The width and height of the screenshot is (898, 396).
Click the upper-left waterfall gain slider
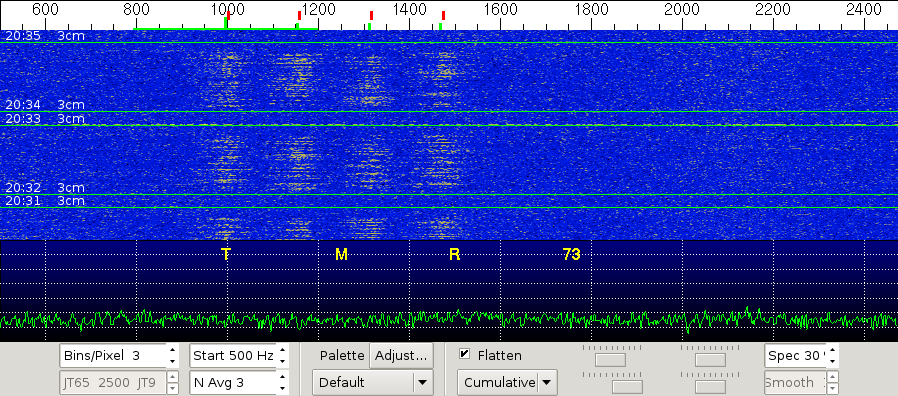[611, 360]
